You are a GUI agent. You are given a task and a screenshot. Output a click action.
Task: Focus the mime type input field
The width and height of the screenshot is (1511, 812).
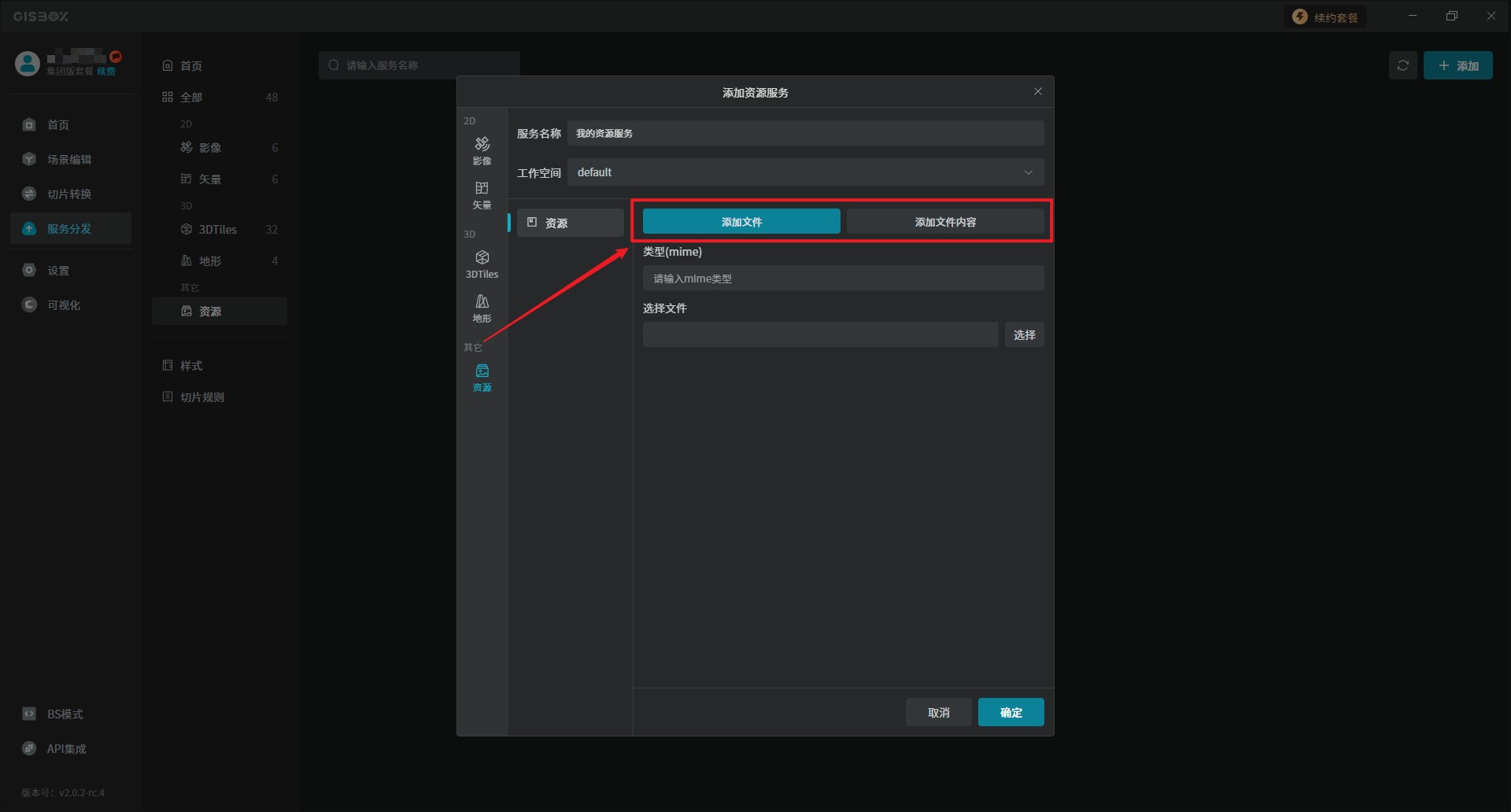point(843,279)
